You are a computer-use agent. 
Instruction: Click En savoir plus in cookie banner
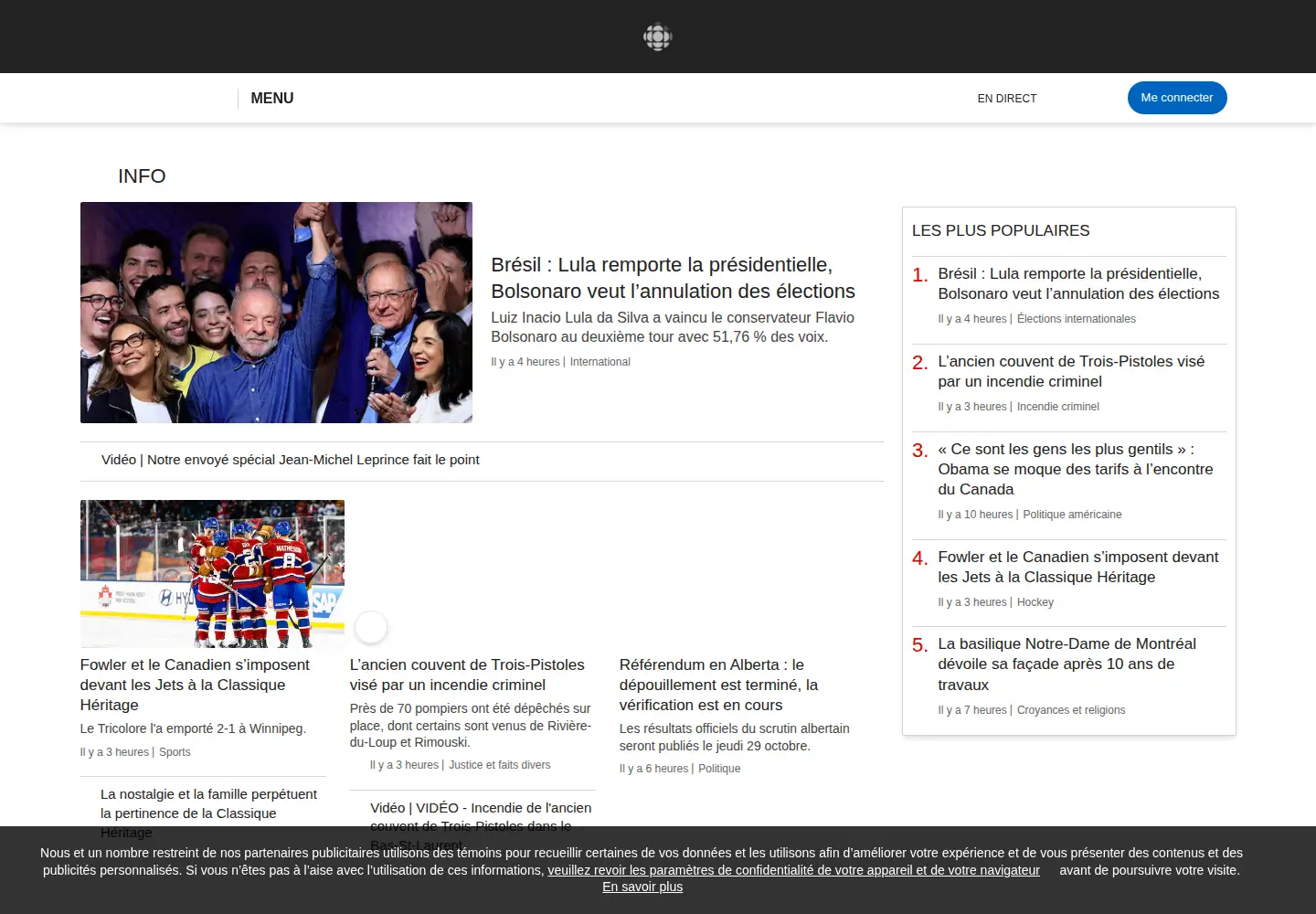tap(642, 887)
